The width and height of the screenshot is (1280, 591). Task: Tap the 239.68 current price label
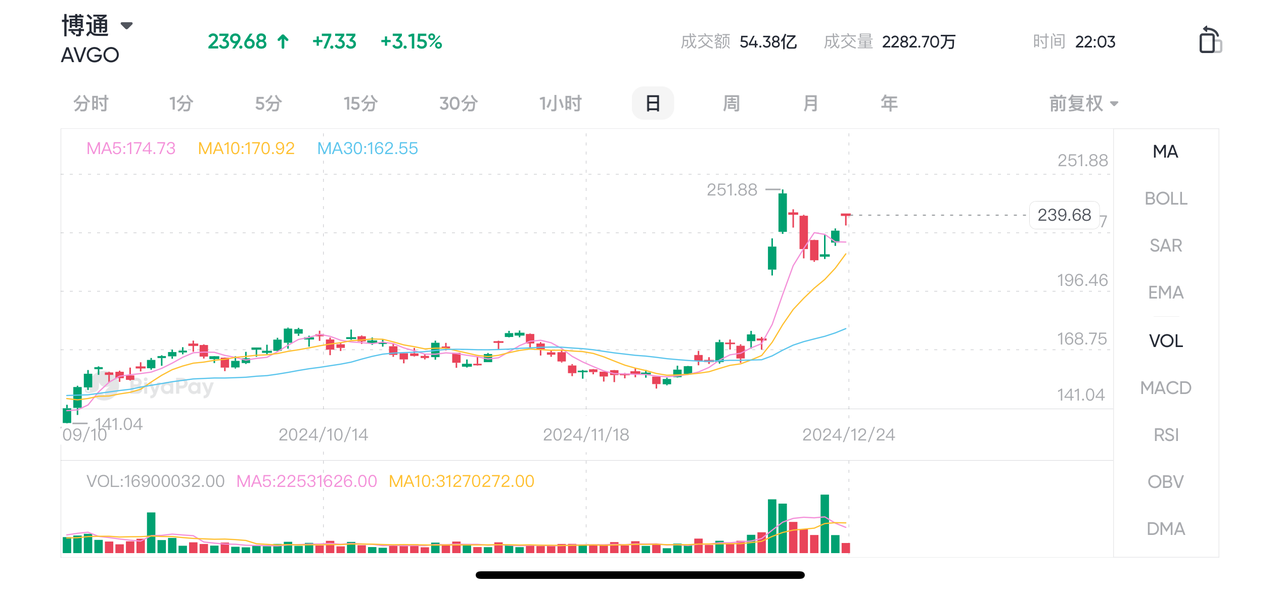click(1064, 215)
